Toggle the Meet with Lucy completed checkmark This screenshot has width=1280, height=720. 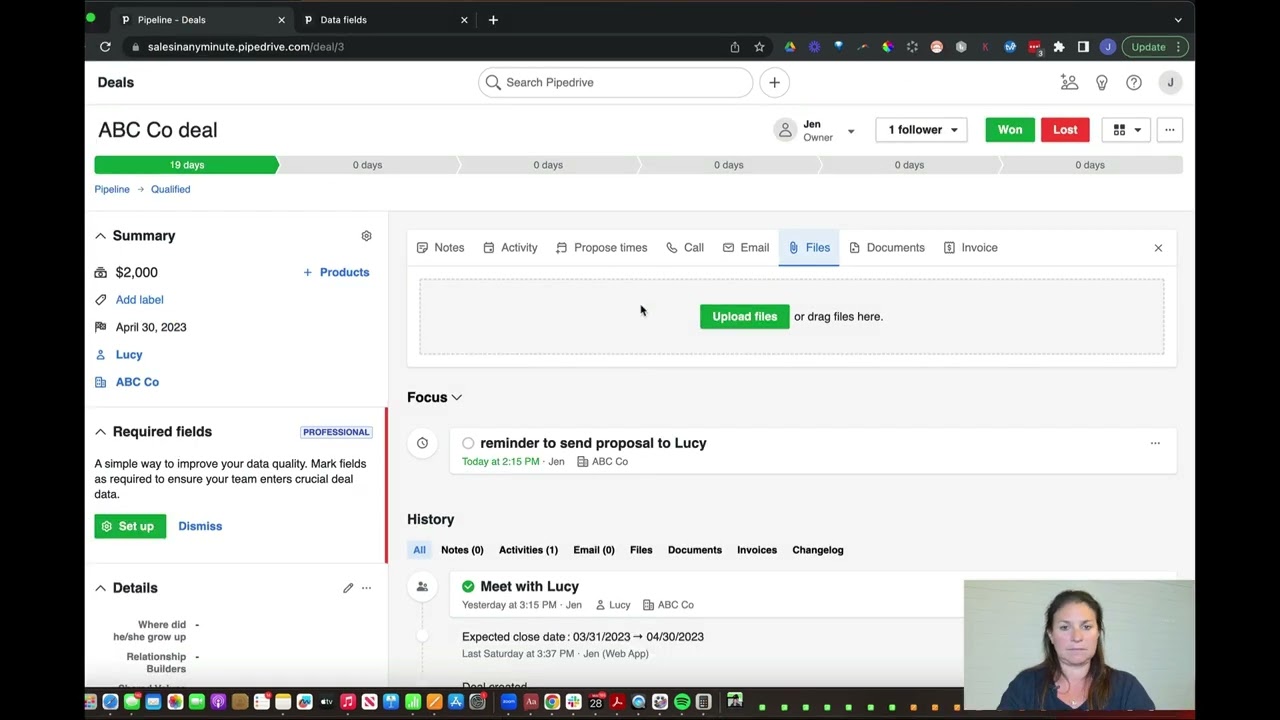(x=468, y=587)
